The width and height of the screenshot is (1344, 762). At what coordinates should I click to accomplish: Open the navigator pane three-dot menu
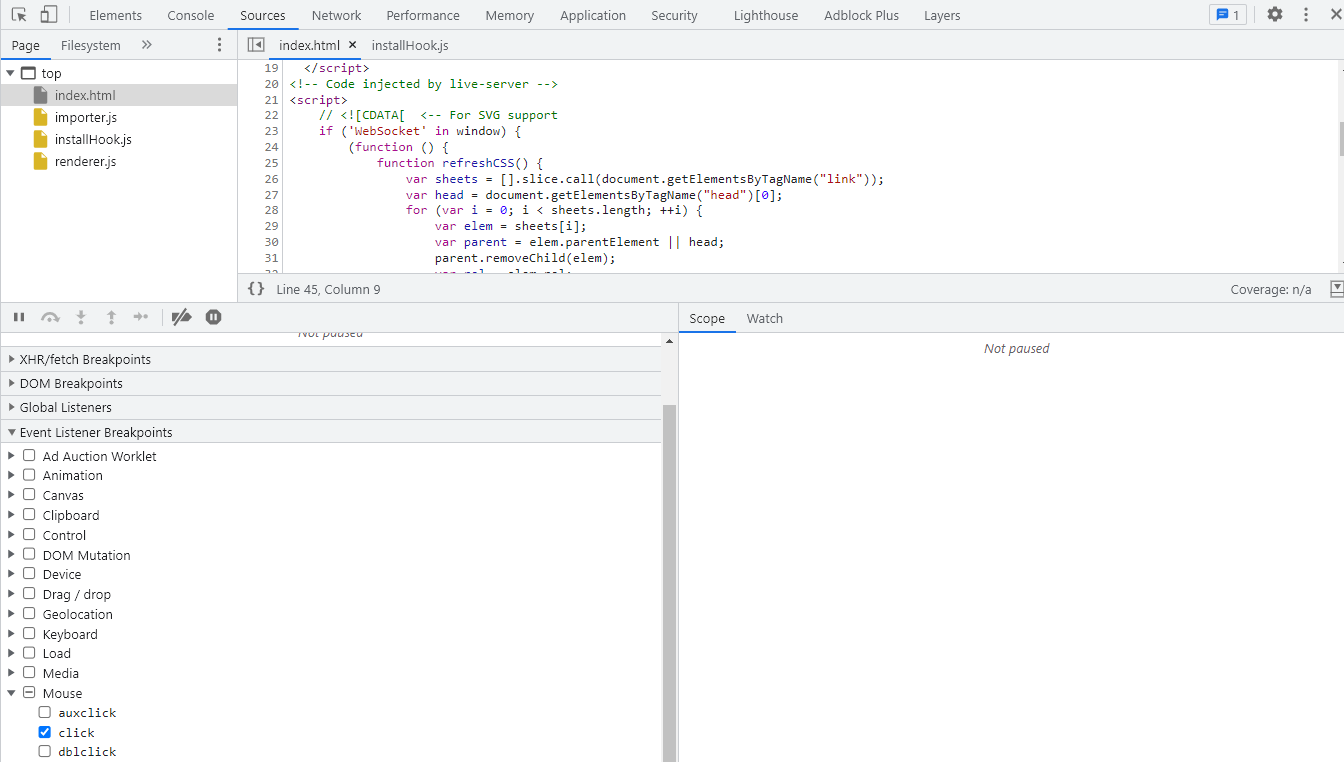pyautogui.click(x=220, y=45)
